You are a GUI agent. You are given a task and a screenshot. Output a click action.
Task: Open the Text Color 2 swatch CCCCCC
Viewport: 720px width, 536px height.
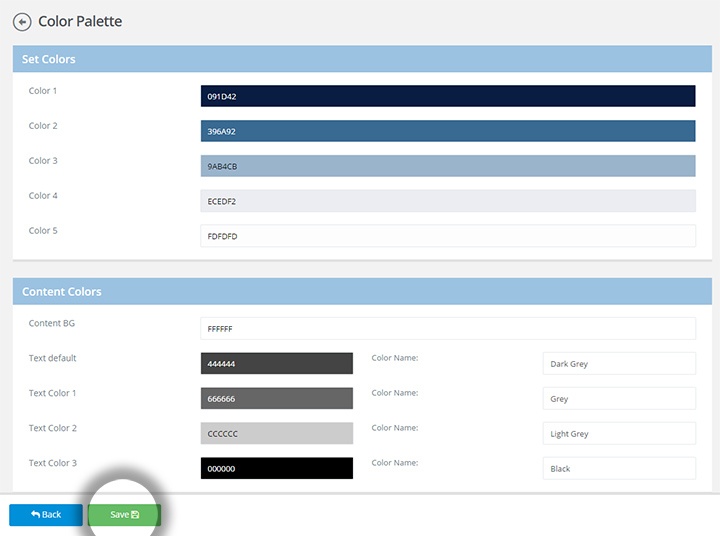276,433
